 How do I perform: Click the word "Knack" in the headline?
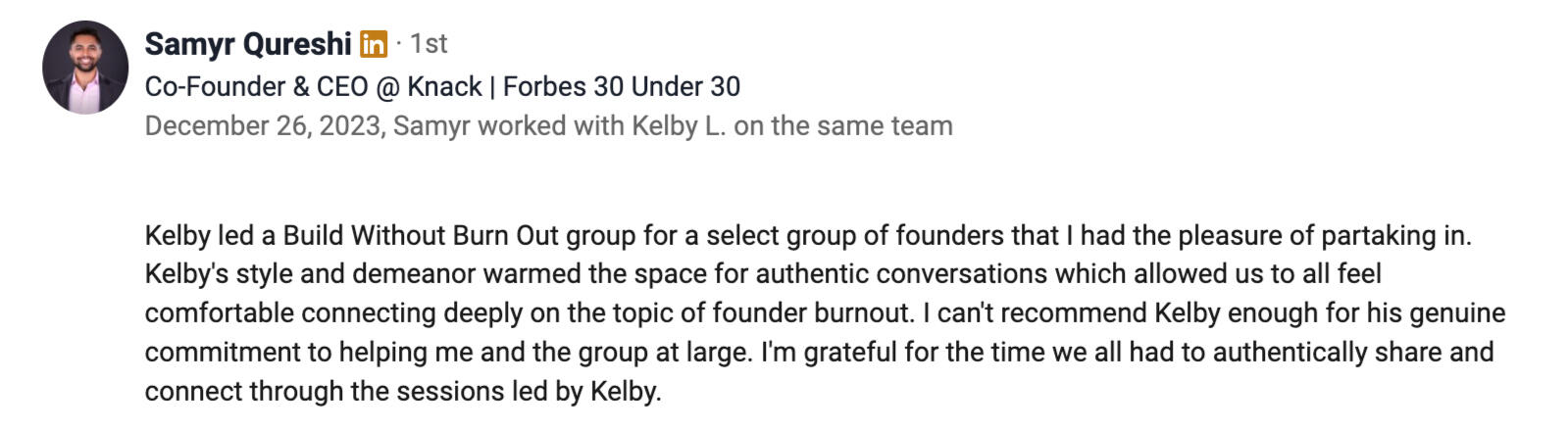pos(444,86)
